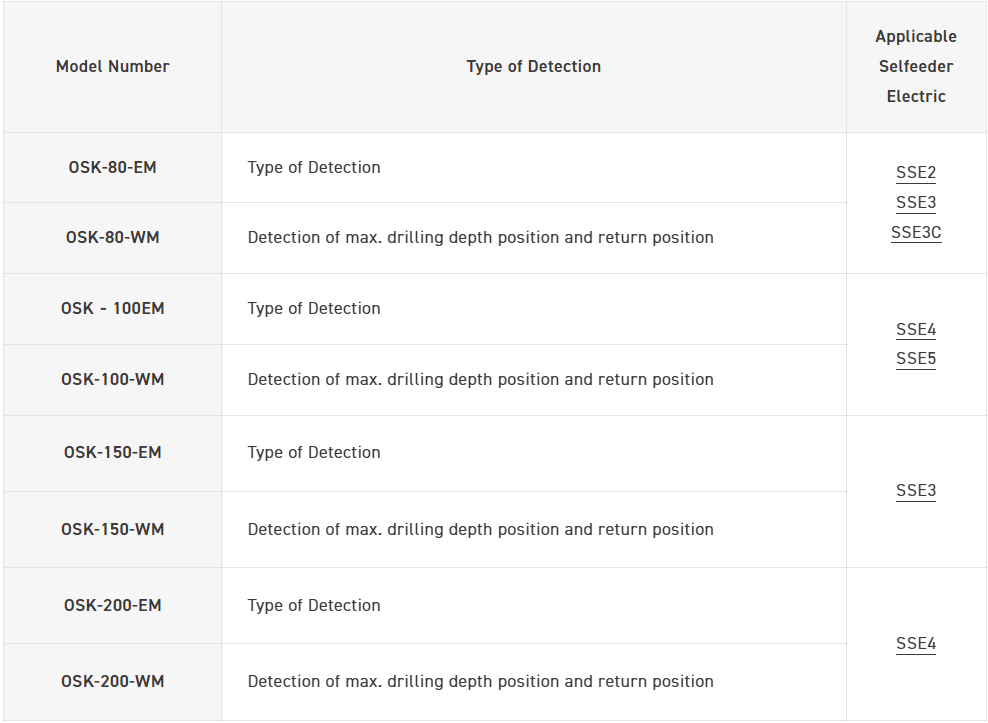Screen dimensions: 988x723
Task: Select the OSK-200-WM model cell
Action: point(112,682)
